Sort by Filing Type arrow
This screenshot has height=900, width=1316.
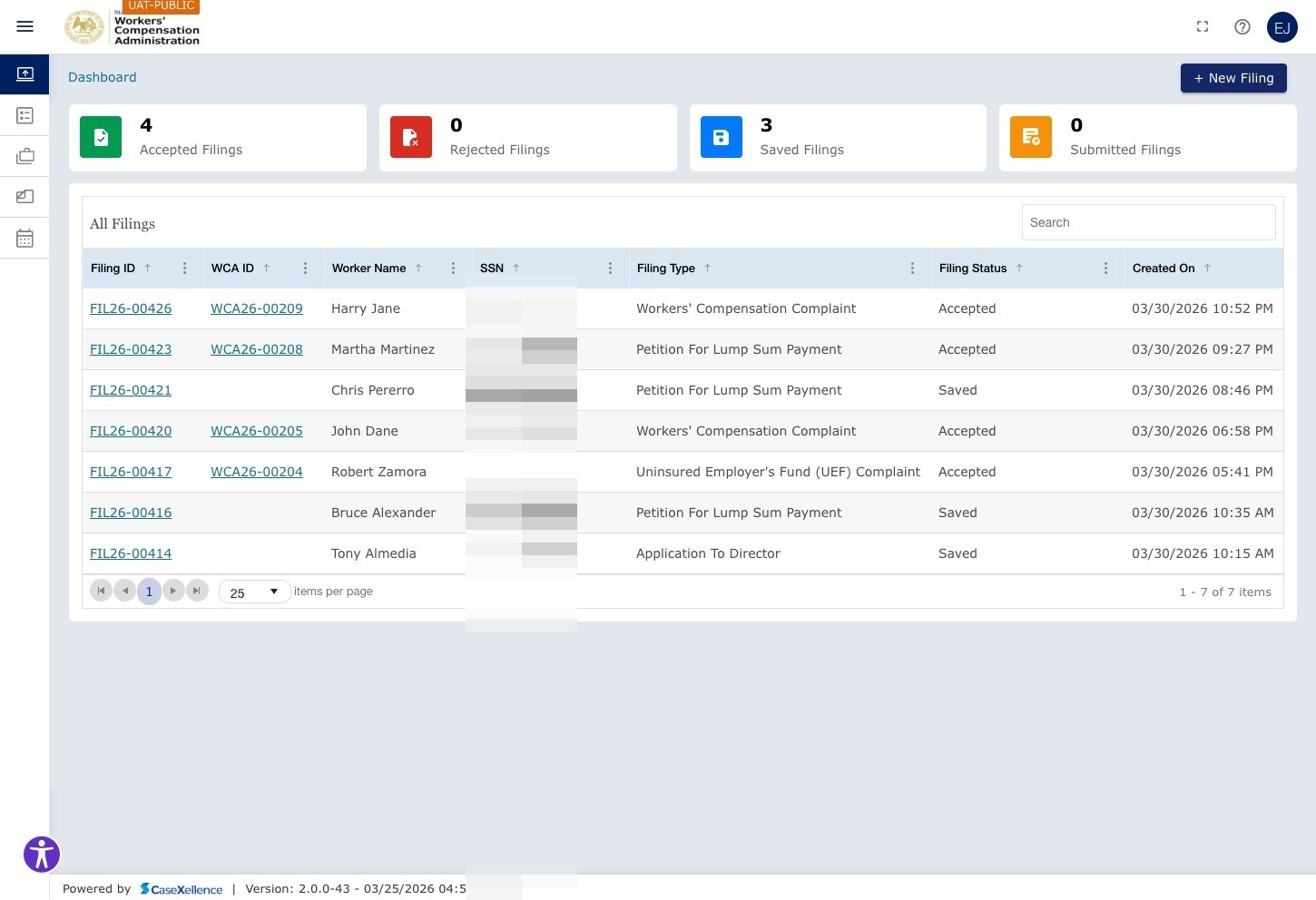coord(707,269)
